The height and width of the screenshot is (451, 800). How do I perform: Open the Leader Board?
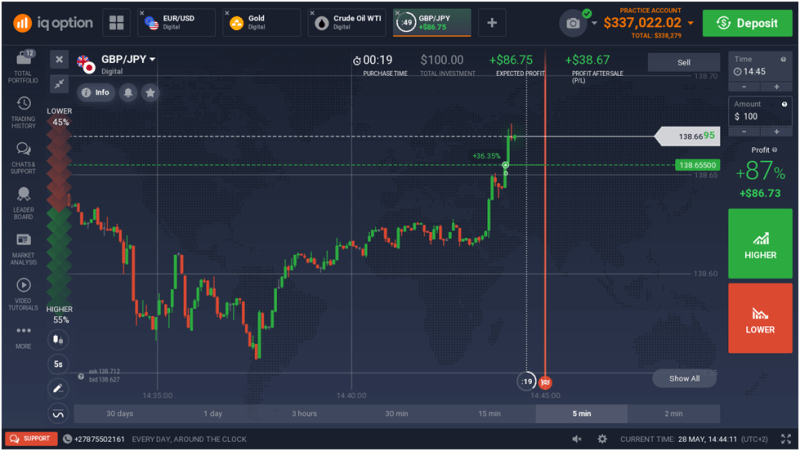pyautogui.click(x=23, y=203)
